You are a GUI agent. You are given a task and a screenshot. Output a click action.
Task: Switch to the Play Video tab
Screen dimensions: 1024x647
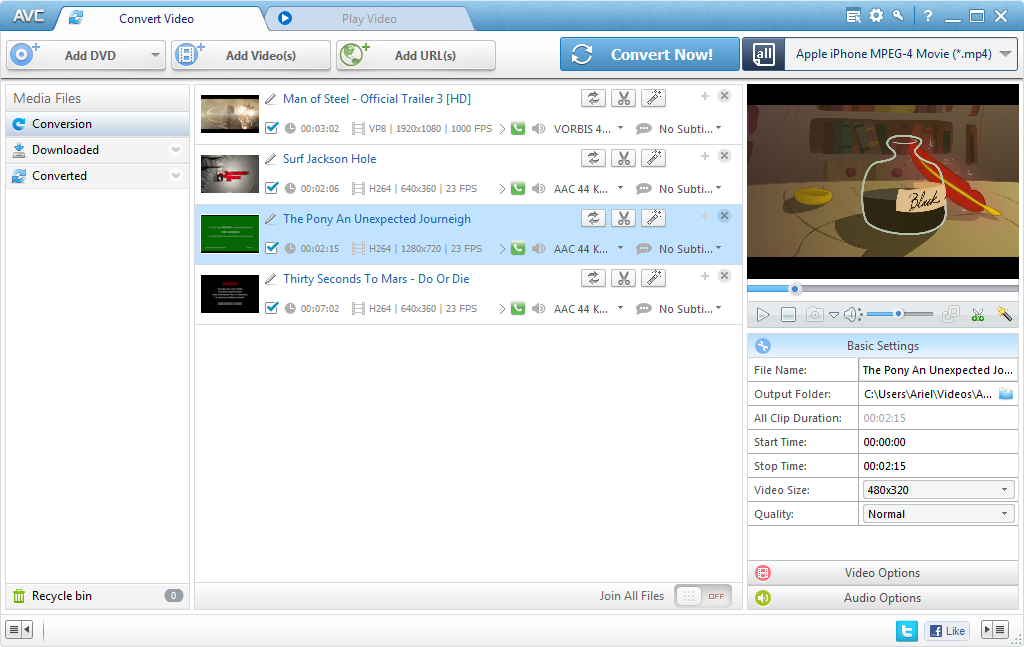[369, 18]
